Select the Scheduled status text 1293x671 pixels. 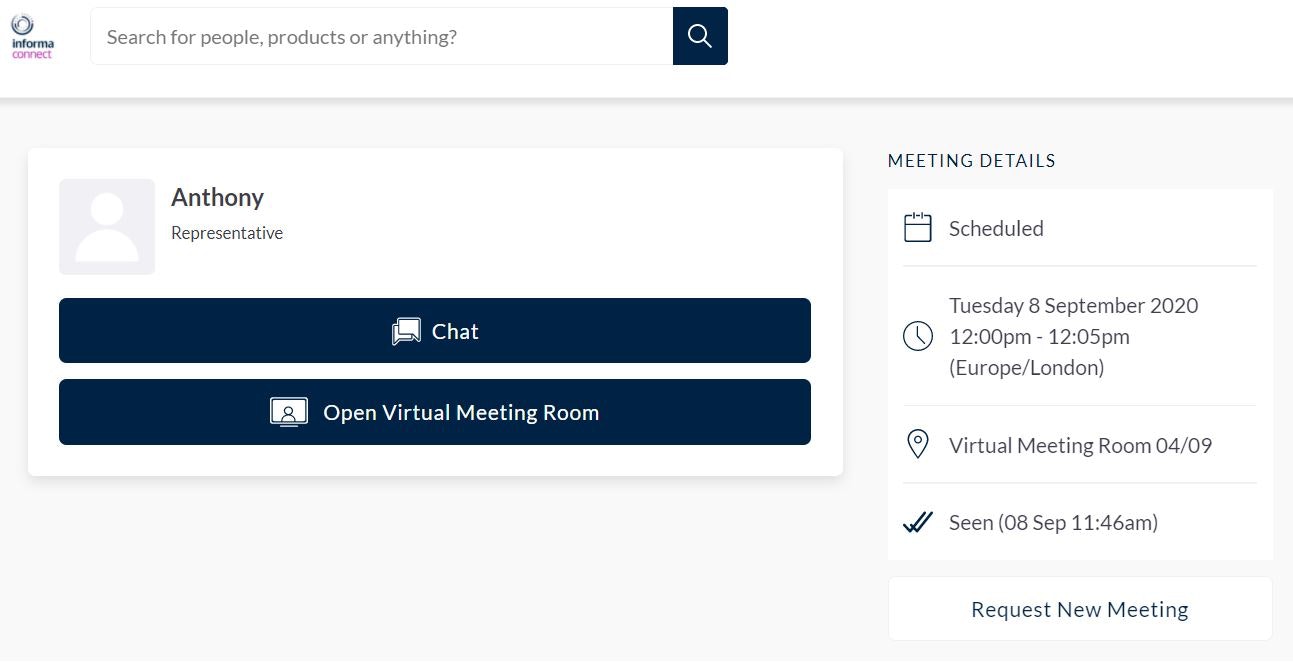996,228
